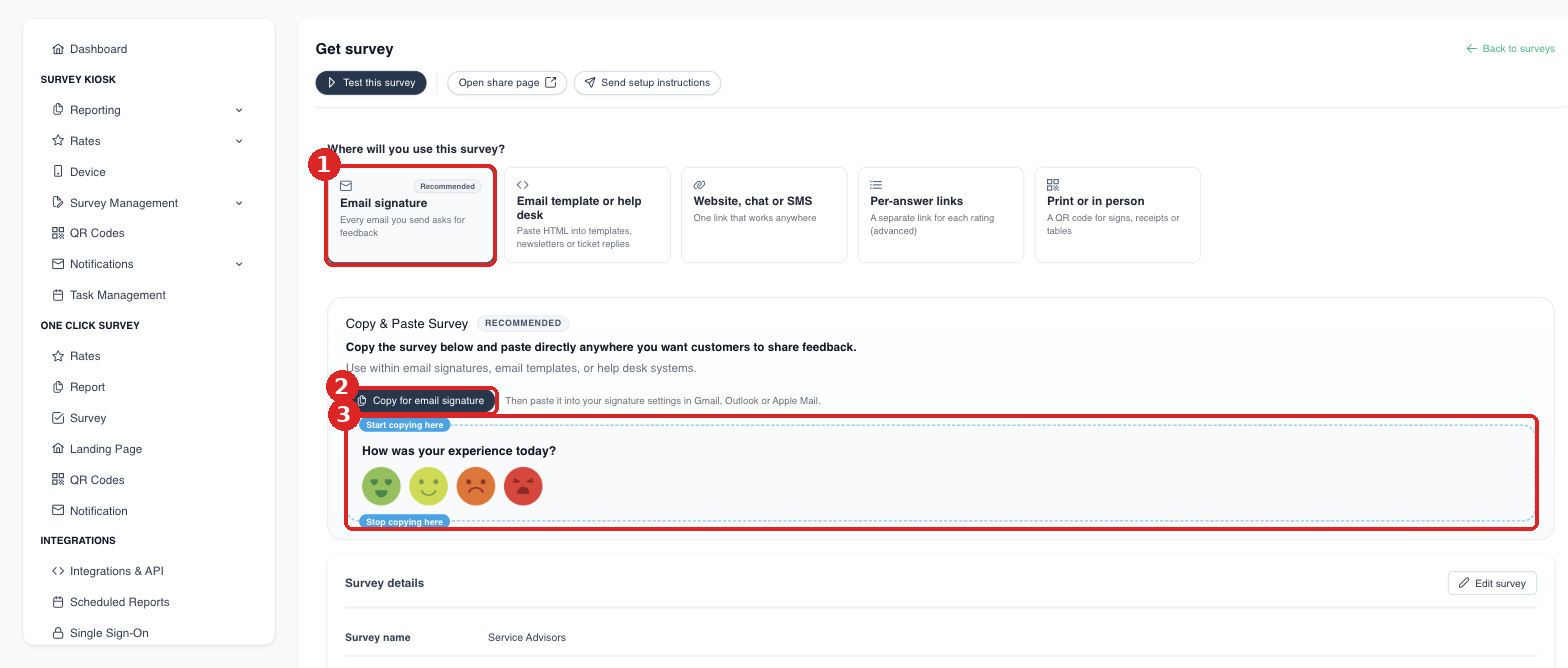Select the Email signature option card
The image size is (1568, 668).
(x=411, y=215)
